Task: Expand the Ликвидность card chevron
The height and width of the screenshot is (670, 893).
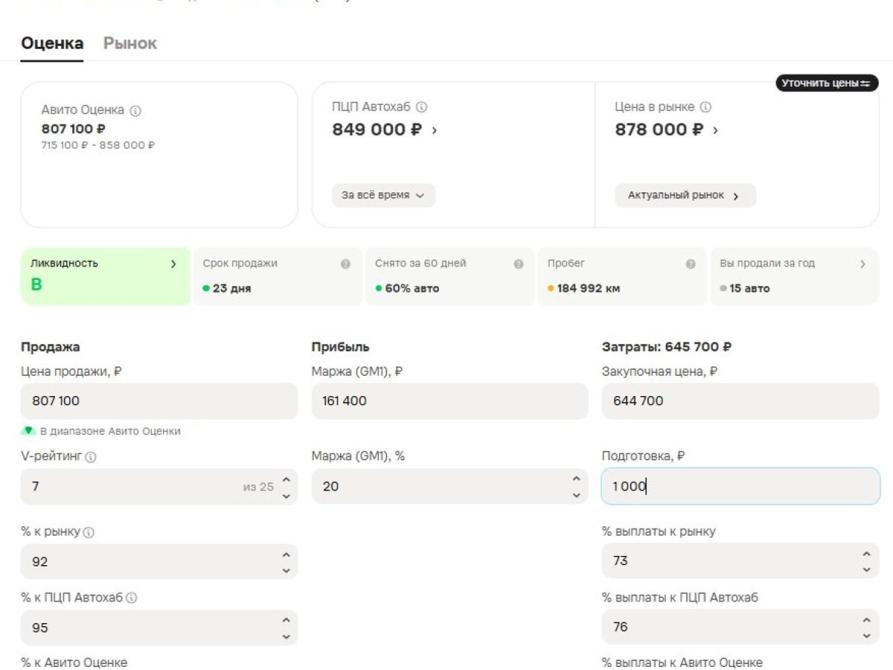Action: click(174, 264)
